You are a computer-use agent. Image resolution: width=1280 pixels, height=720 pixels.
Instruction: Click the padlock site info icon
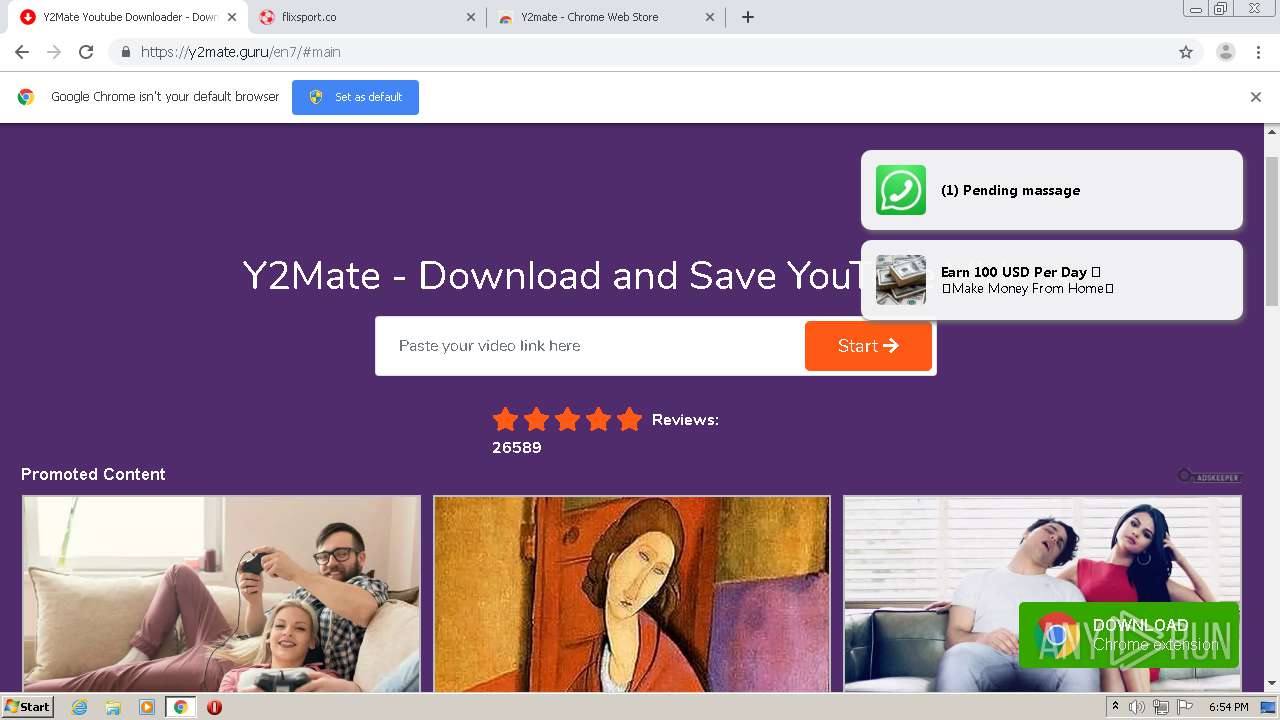[x=125, y=52]
